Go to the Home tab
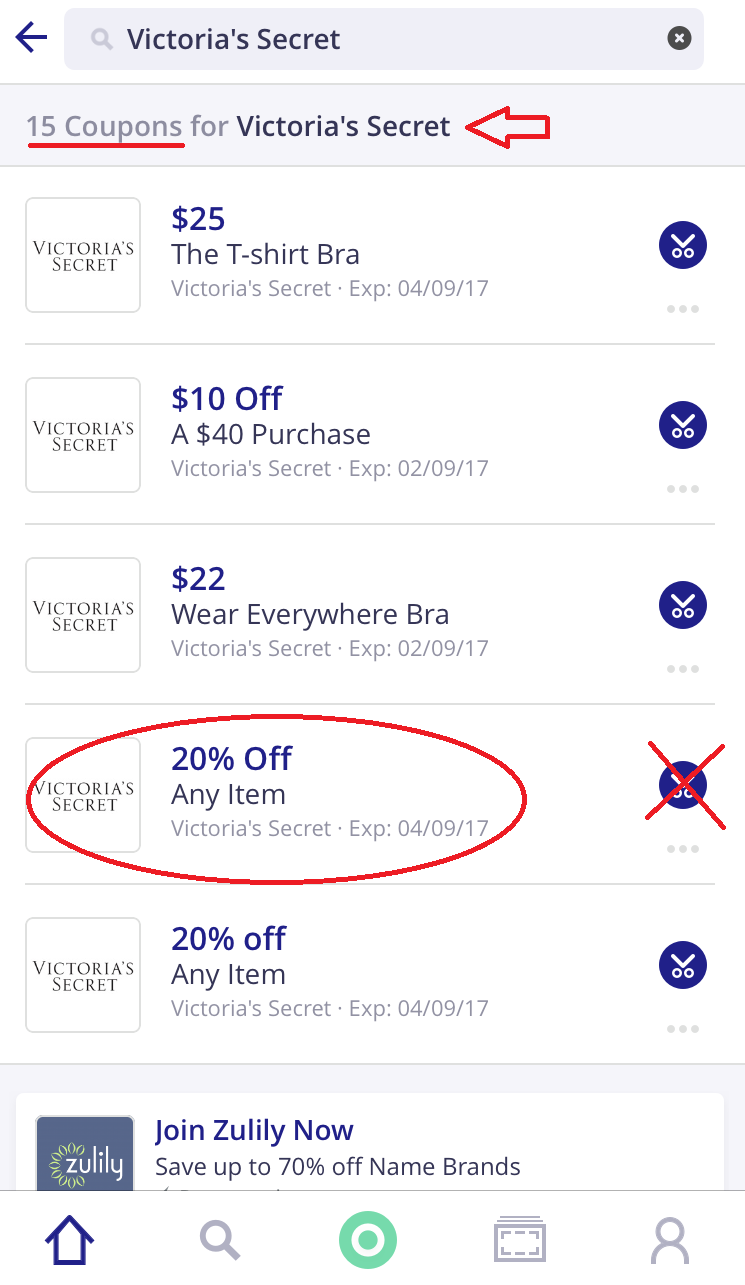 70,1241
